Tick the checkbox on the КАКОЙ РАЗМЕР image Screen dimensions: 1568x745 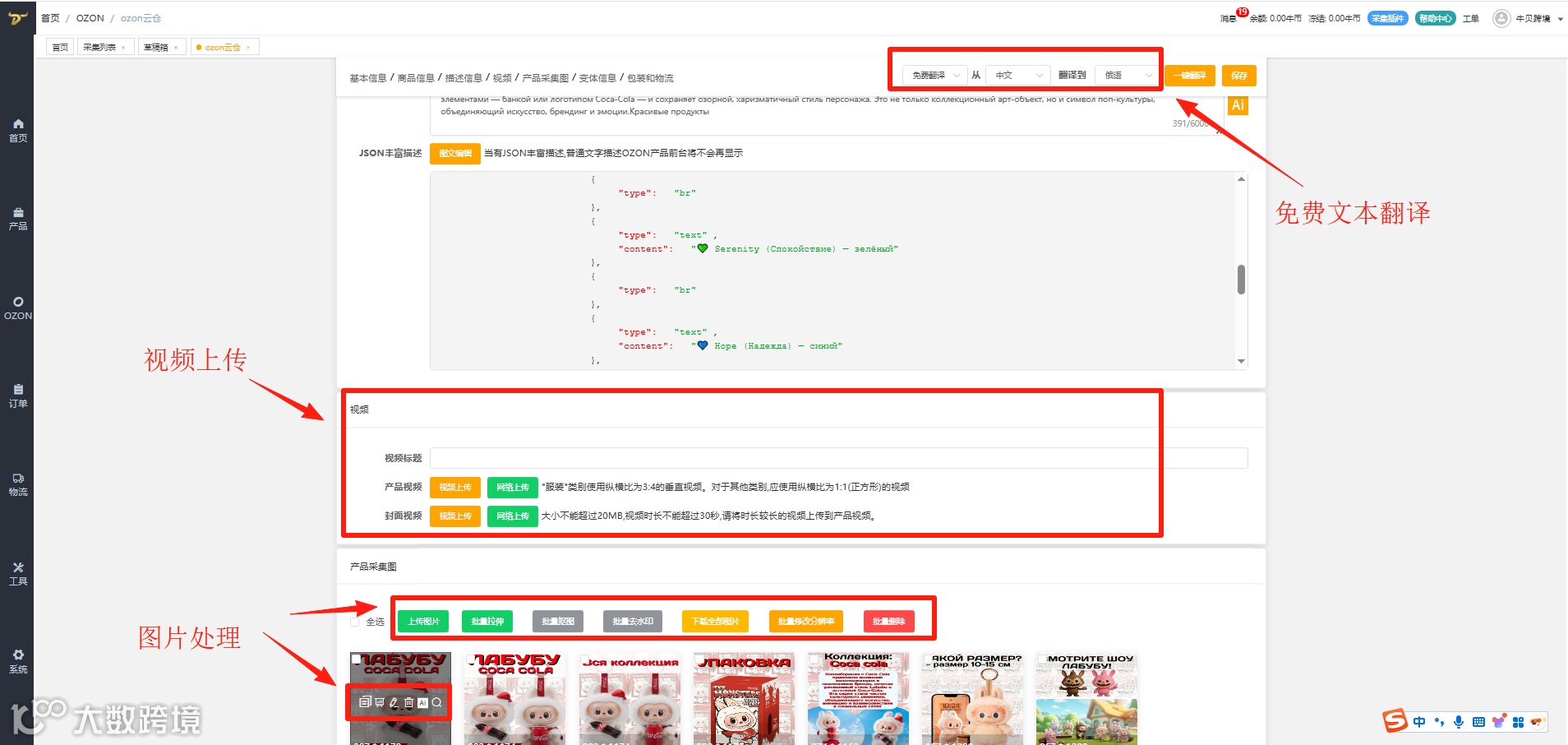click(x=927, y=659)
